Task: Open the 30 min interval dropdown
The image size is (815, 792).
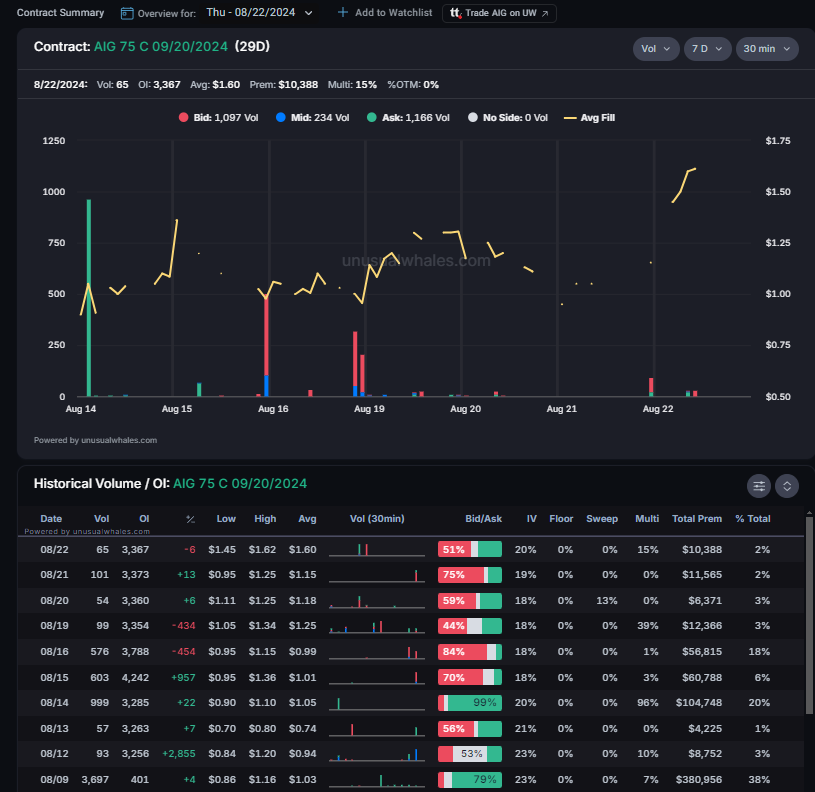Action: (x=767, y=49)
